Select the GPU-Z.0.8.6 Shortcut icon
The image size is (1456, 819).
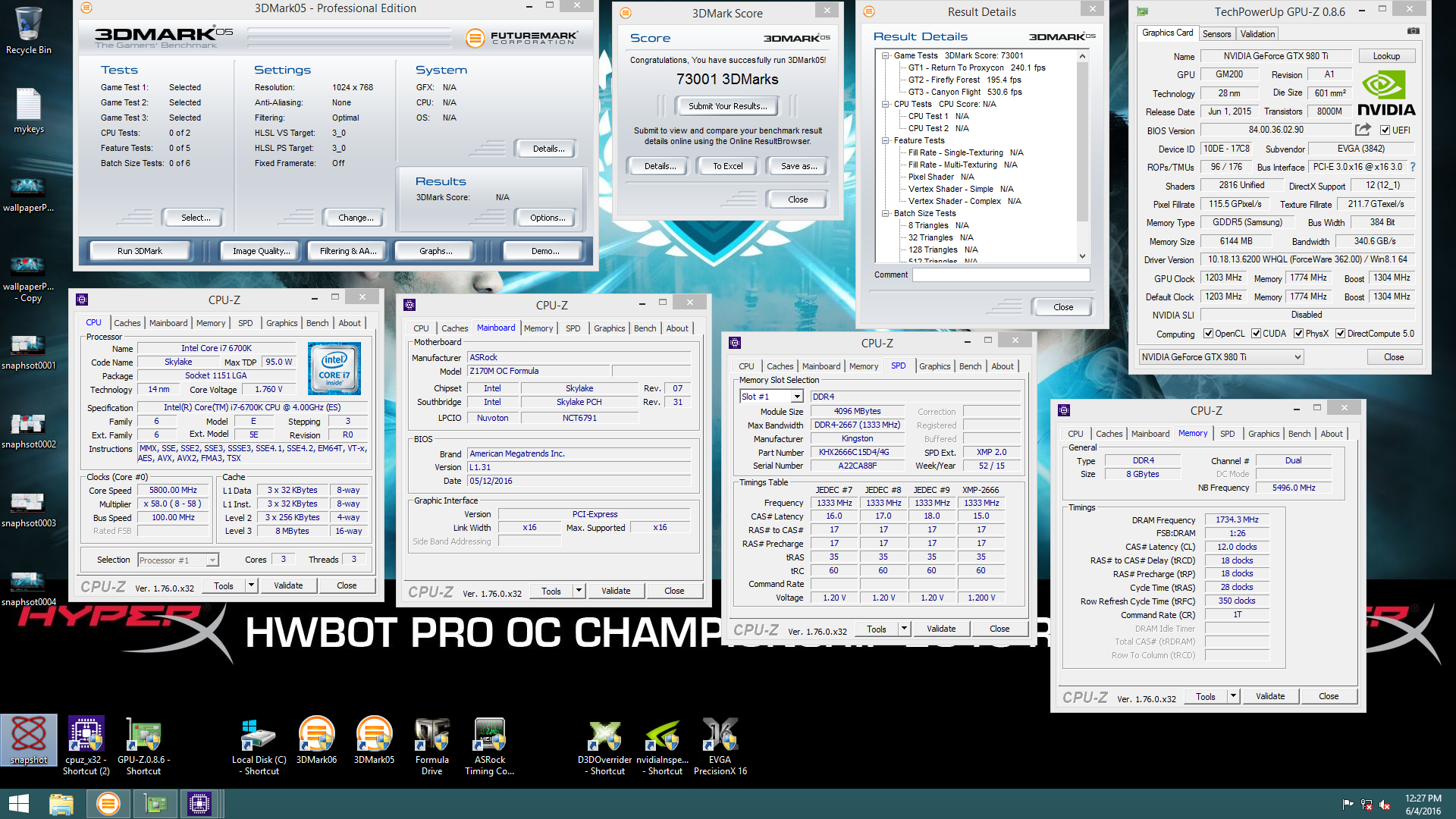coord(143,746)
